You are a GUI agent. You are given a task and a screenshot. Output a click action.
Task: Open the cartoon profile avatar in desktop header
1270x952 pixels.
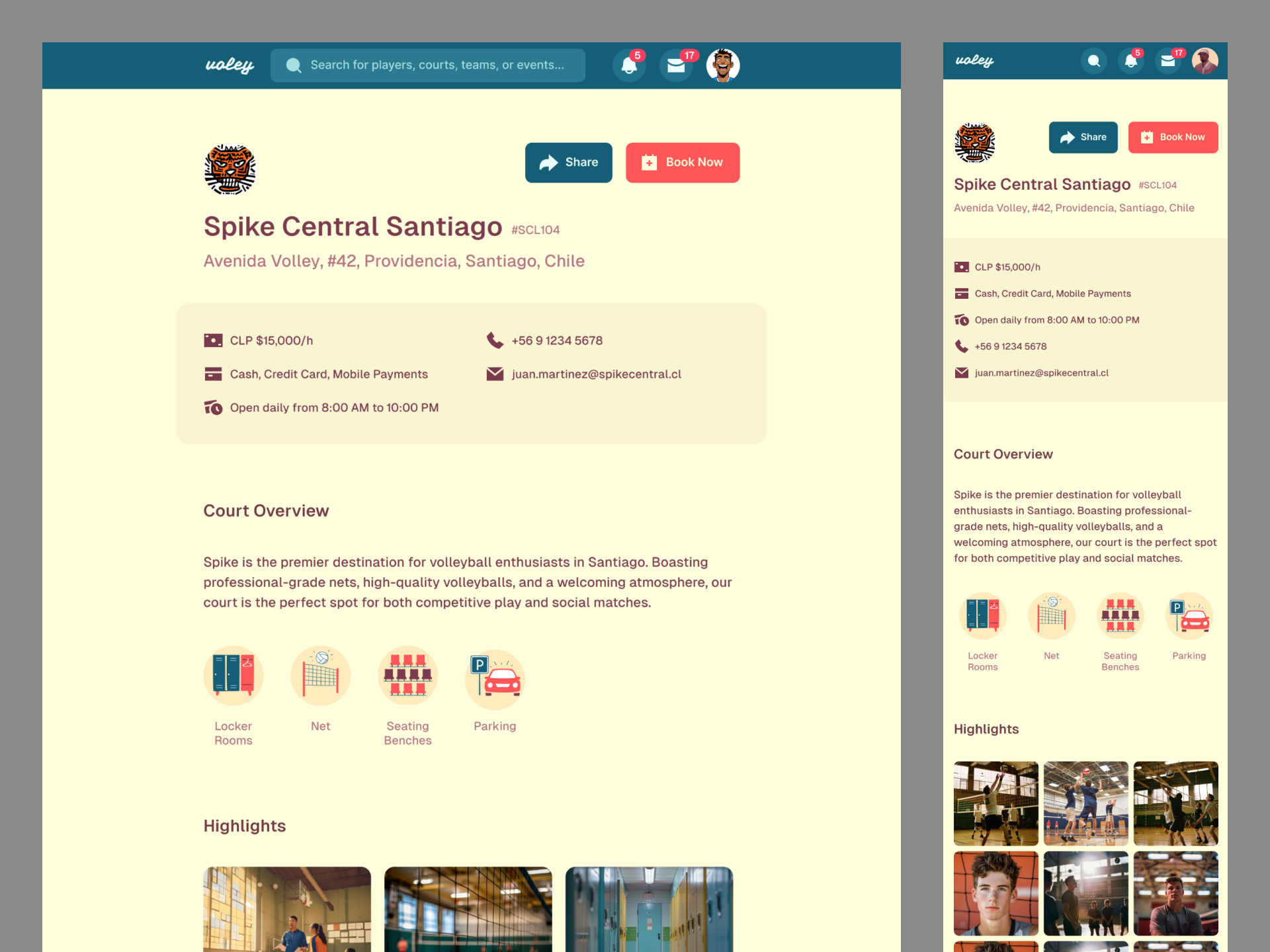click(723, 65)
